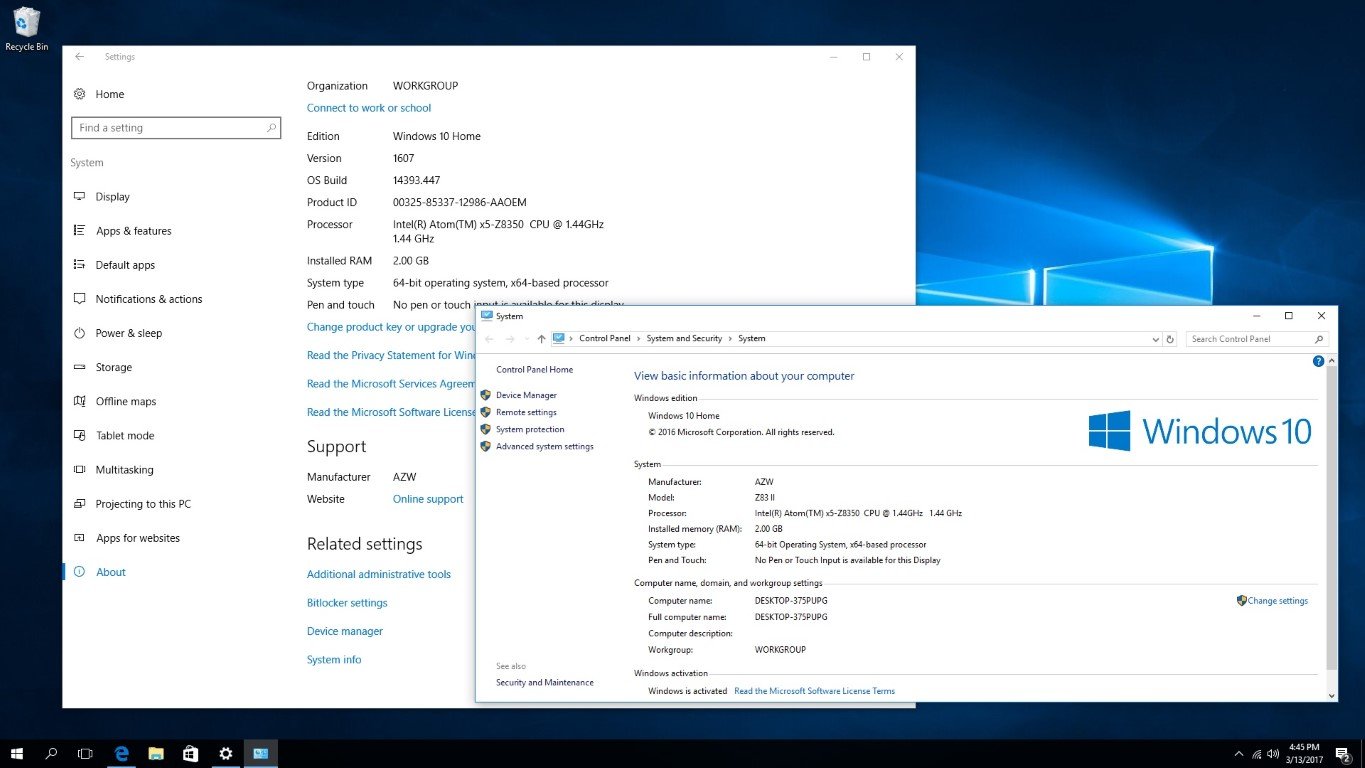The width and height of the screenshot is (1365, 768).
Task: Switch to Settings app on taskbar
Action: click(226, 754)
